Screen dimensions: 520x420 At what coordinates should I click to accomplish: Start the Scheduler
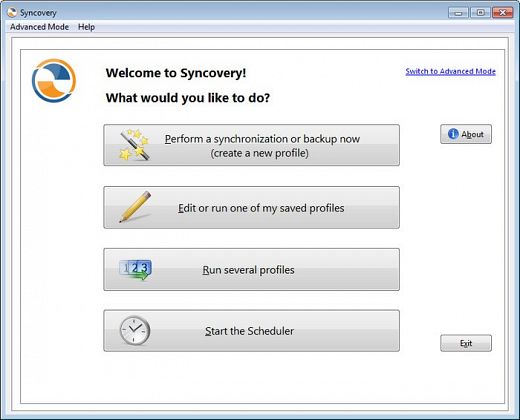point(251,331)
